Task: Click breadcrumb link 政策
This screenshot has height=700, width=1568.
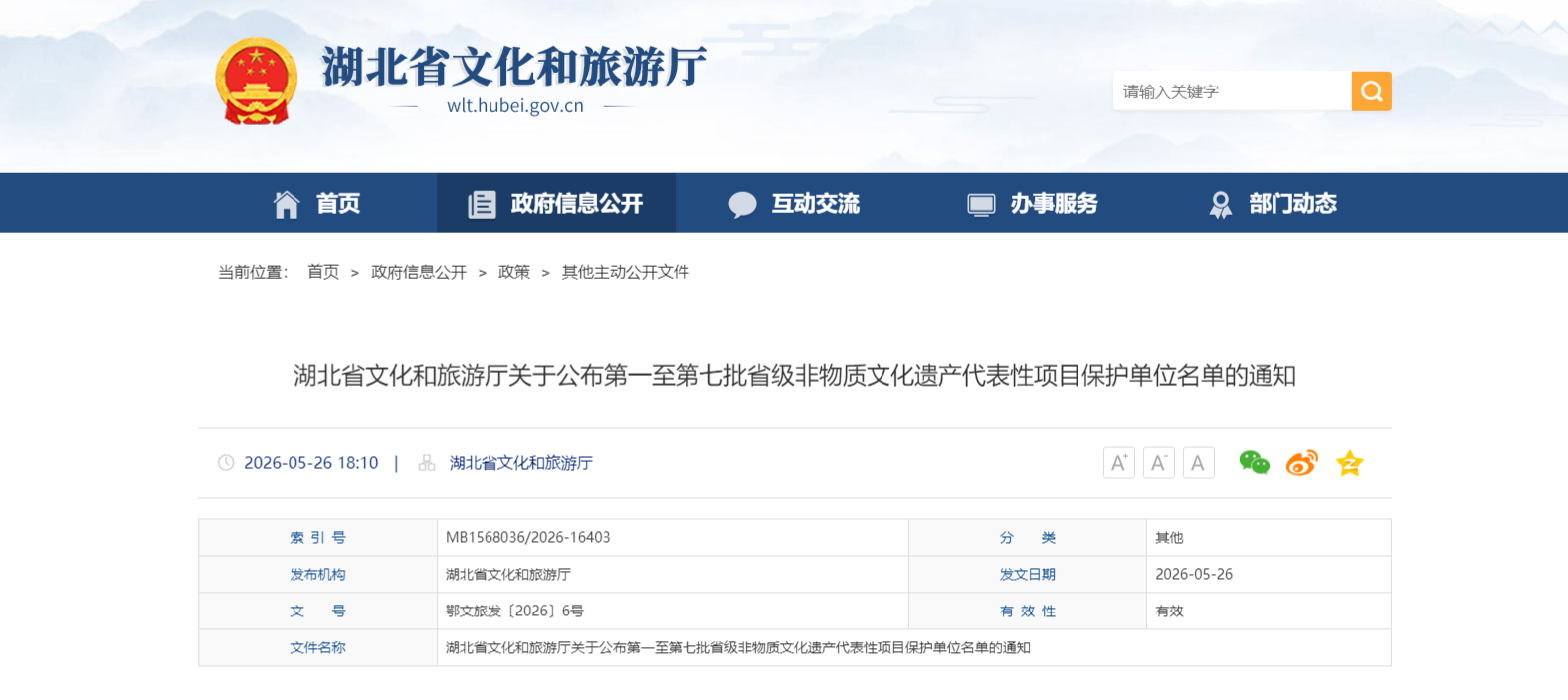Action: coord(514,272)
